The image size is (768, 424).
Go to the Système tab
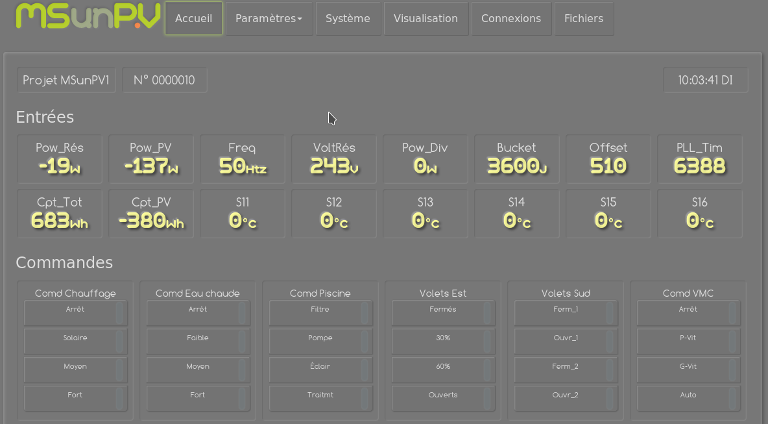tap(347, 18)
